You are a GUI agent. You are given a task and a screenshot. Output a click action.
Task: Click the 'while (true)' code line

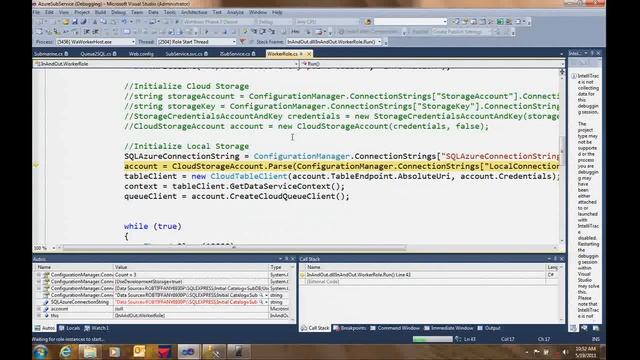(x=153, y=226)
